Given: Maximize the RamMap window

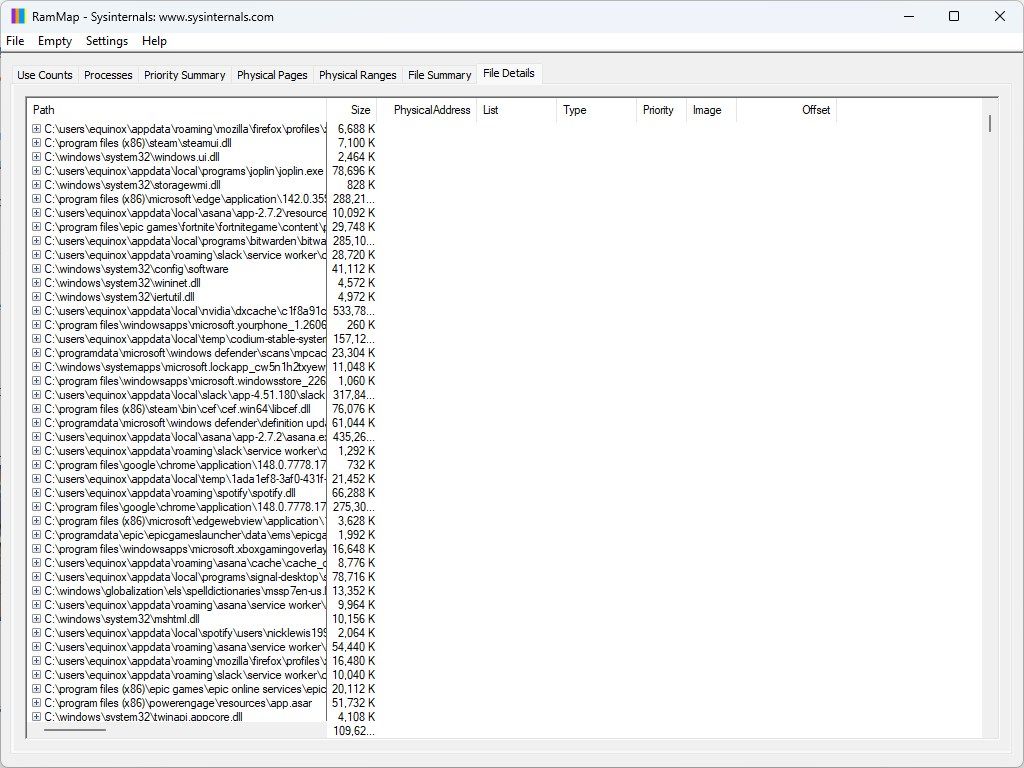Looking at the screenshot, I should pyautogui.click(x=954, y=16).
